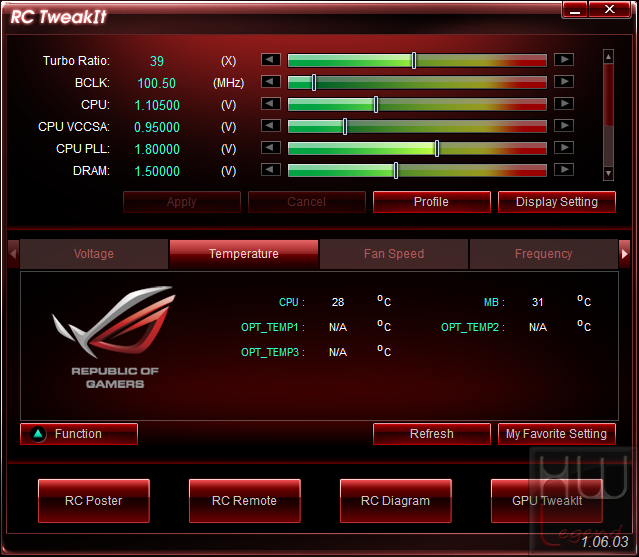
Task: Lower CPU voltage with left arrow
Action: [271, 103]
